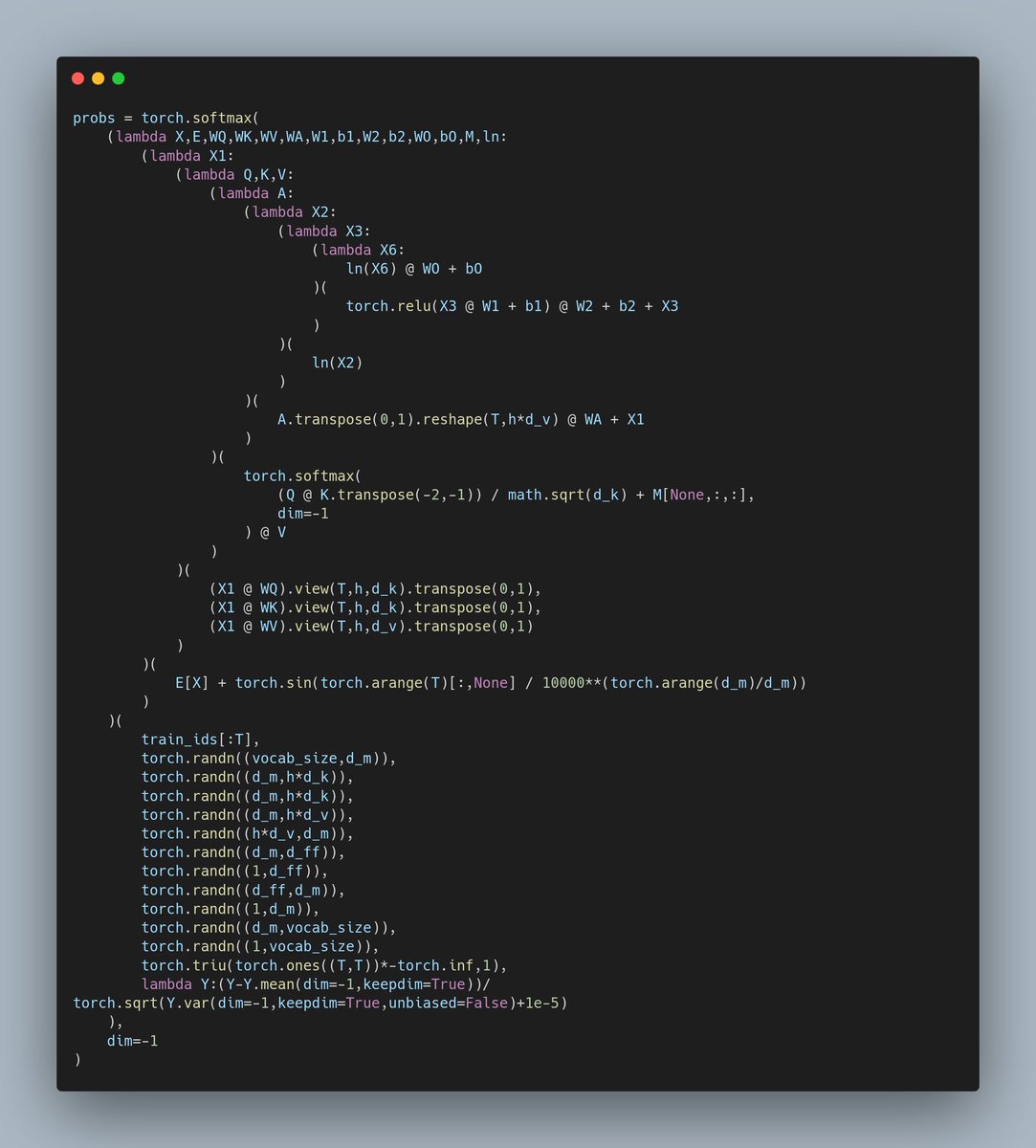
Task: Click the red close window dot
Action: [77, 78]
